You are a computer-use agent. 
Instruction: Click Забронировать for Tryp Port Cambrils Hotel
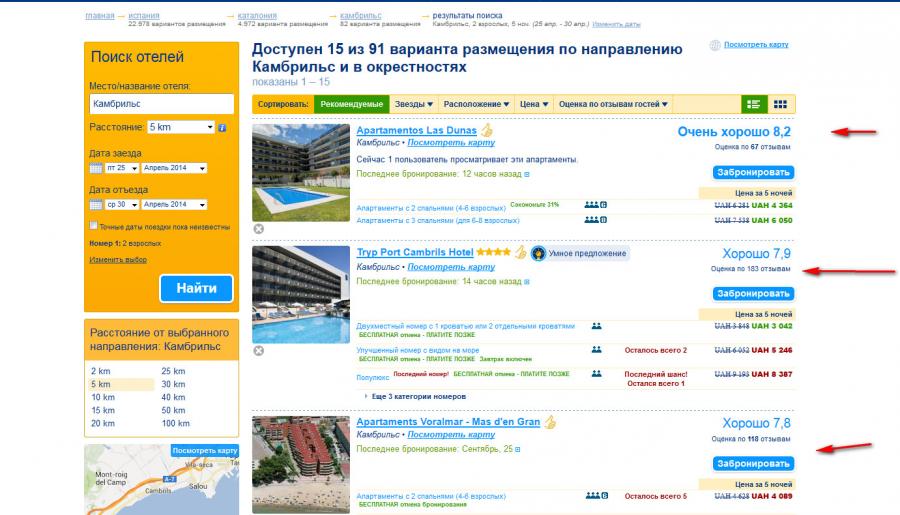(753, 294)
